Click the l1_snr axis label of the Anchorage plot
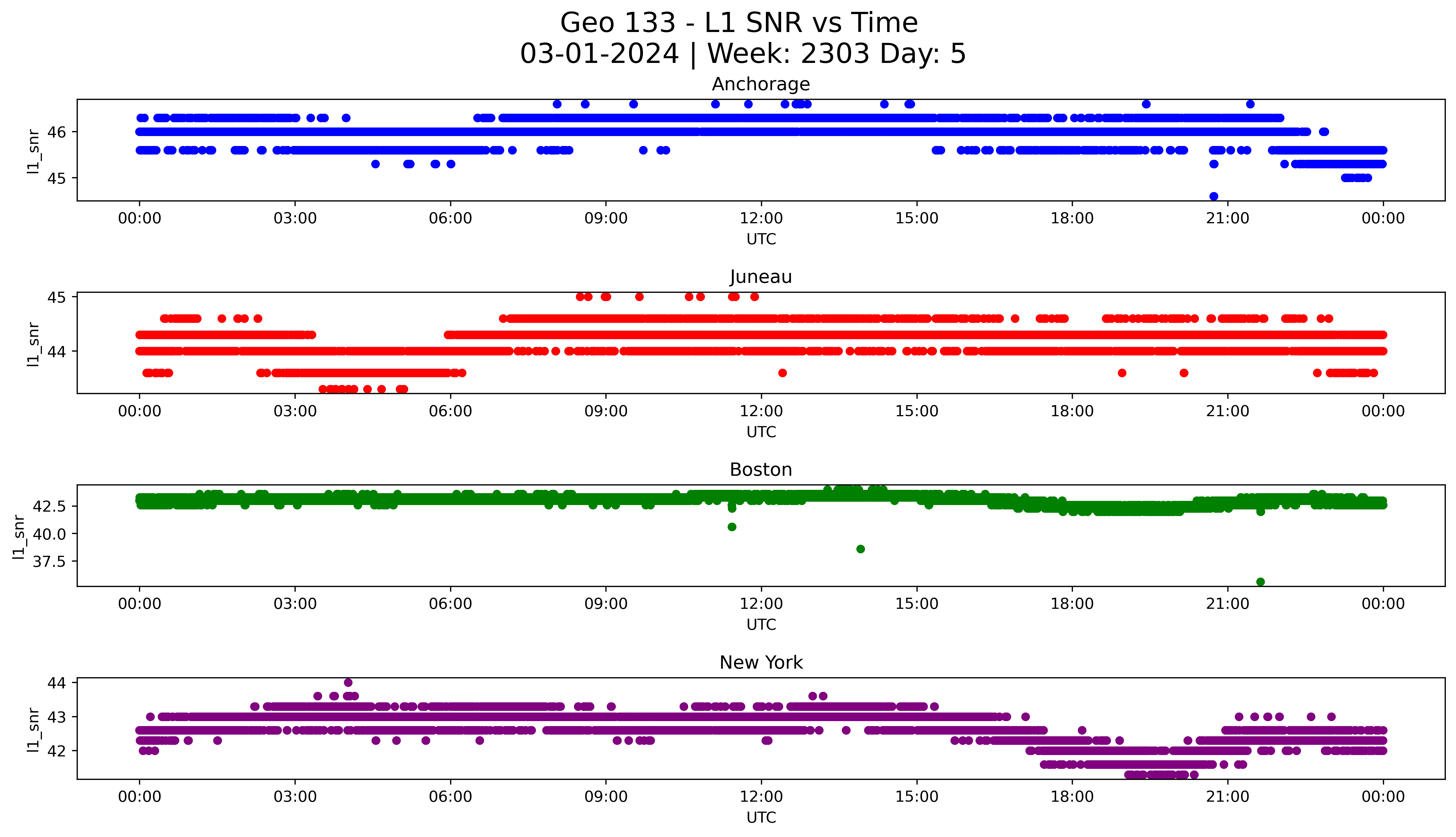Screen dimensions: 1456x837 tap(33, 151)
